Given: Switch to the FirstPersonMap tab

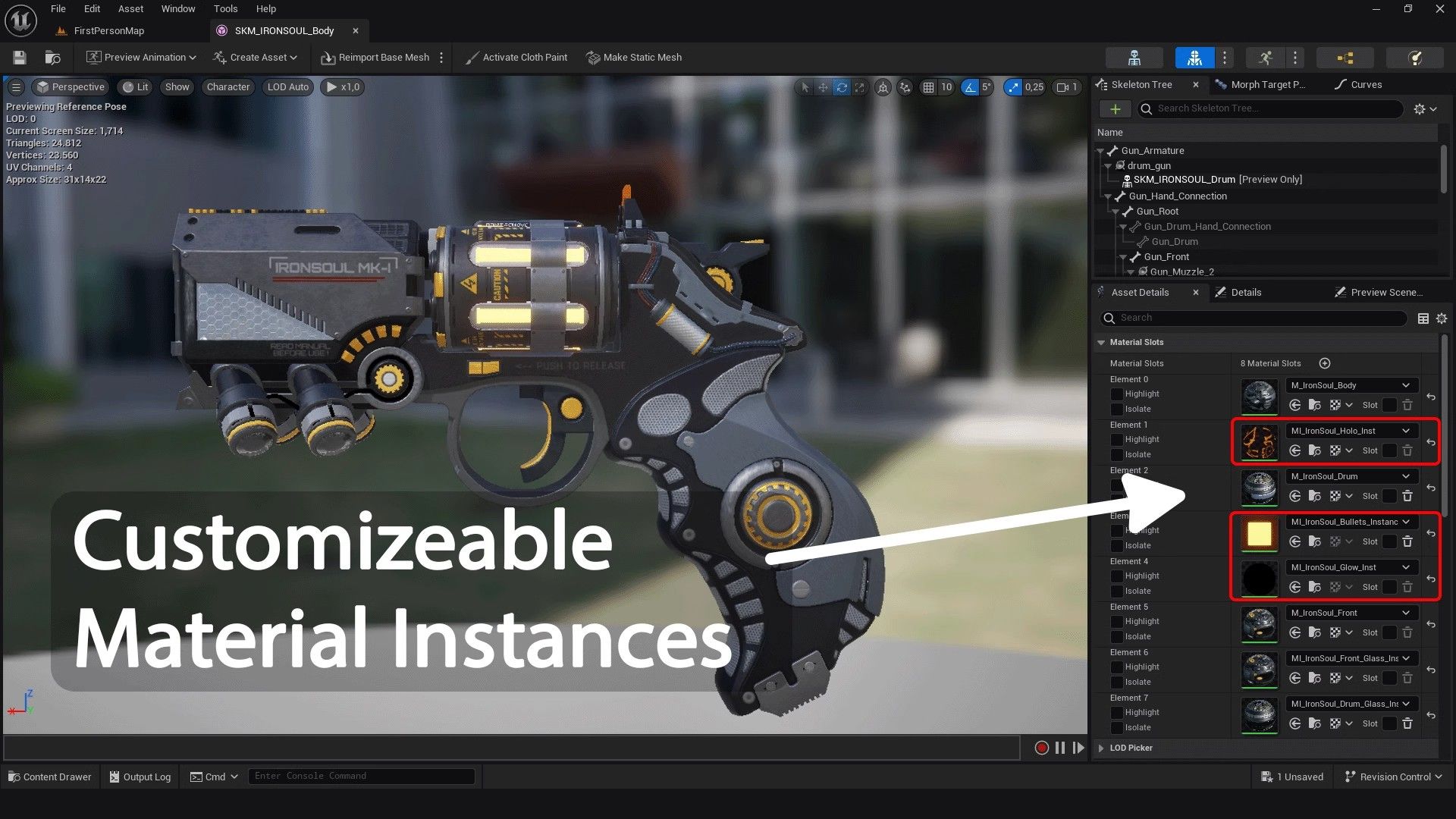Looking at the screenshot, I should (108, 31).
